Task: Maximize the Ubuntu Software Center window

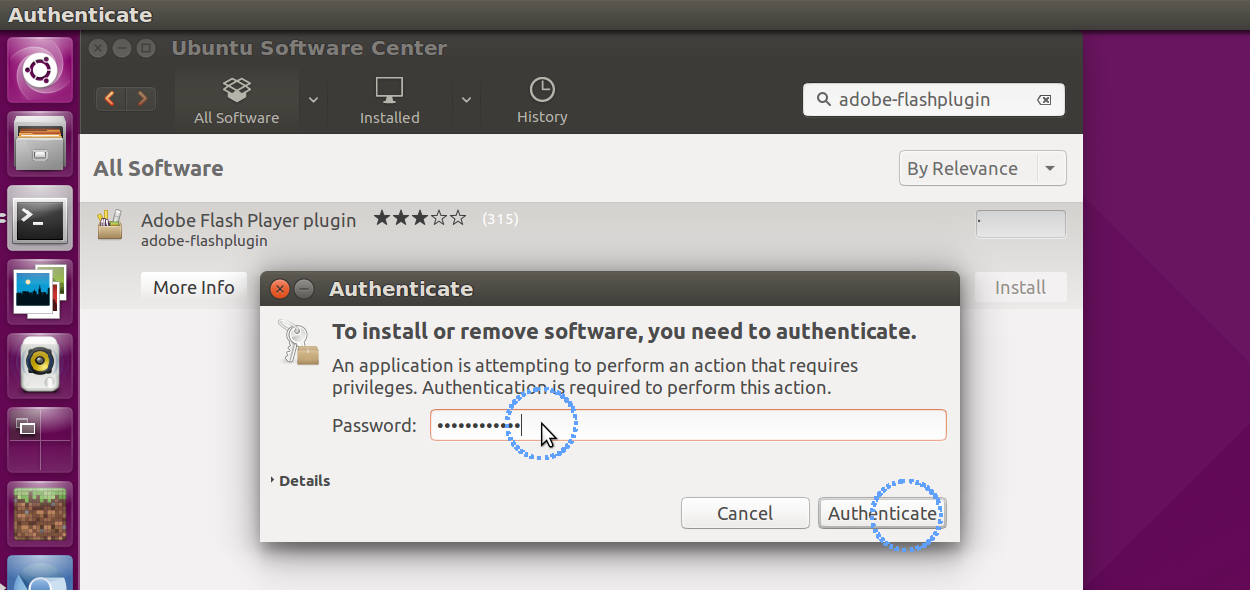Action: tap(146, 48)
